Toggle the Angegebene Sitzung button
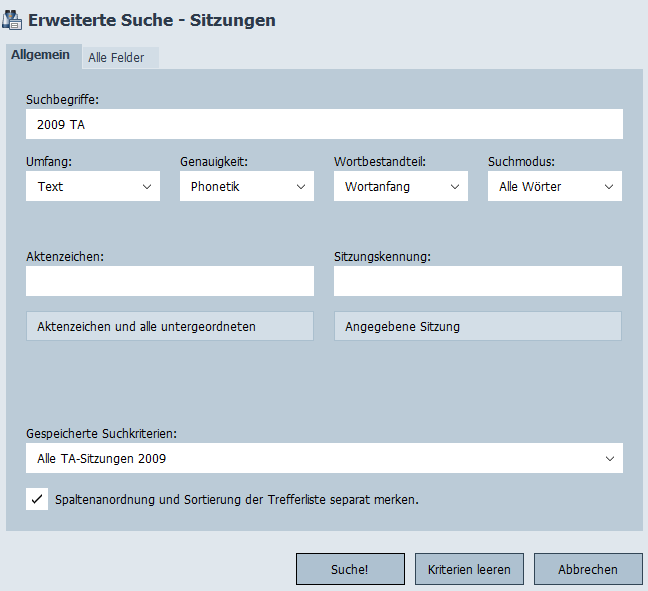648x591 pixels. (x=478, y=326)
